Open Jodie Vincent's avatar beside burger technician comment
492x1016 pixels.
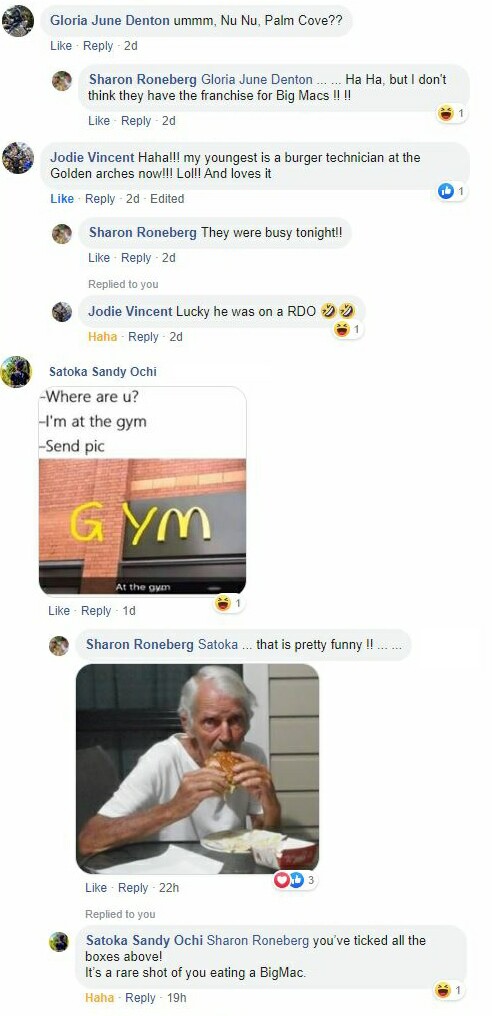coord(18,158)
